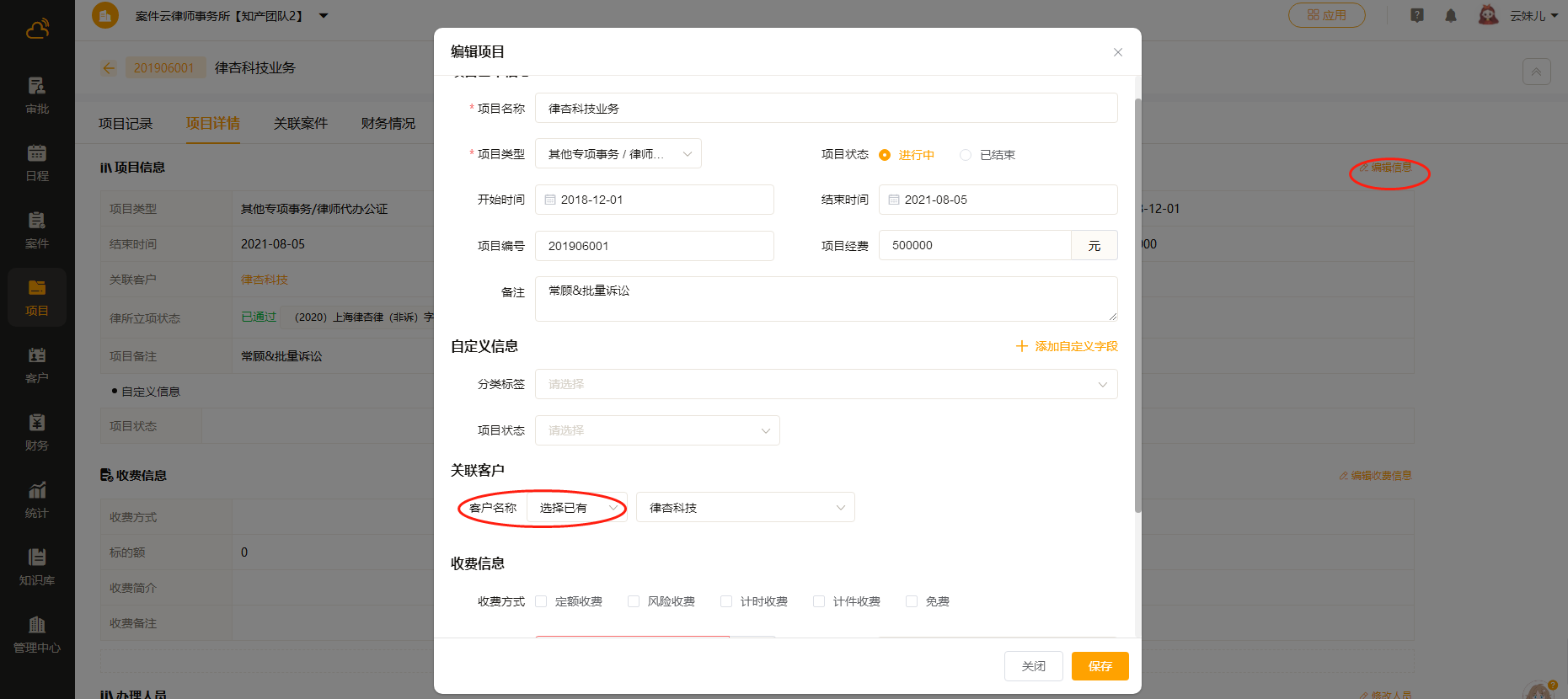
Task: Go to 案件 cases in sidebar
Action: coord(37,230)
